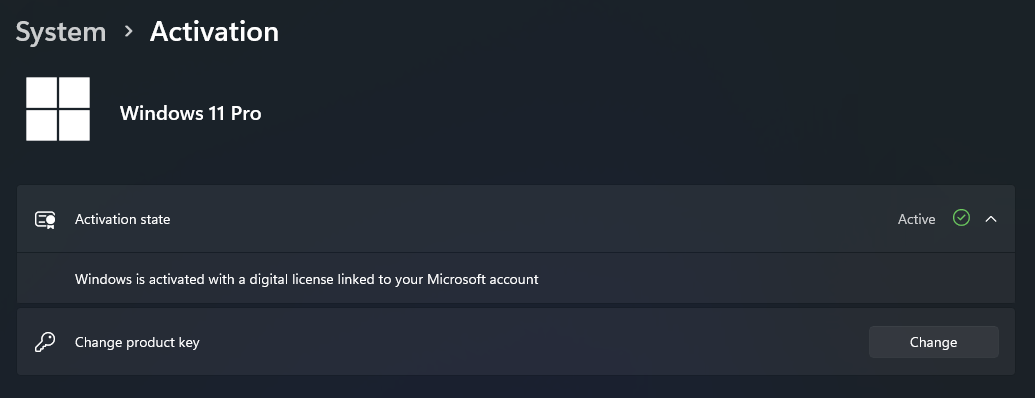Click the breadcrumb chevron after System

click(129, 31)
